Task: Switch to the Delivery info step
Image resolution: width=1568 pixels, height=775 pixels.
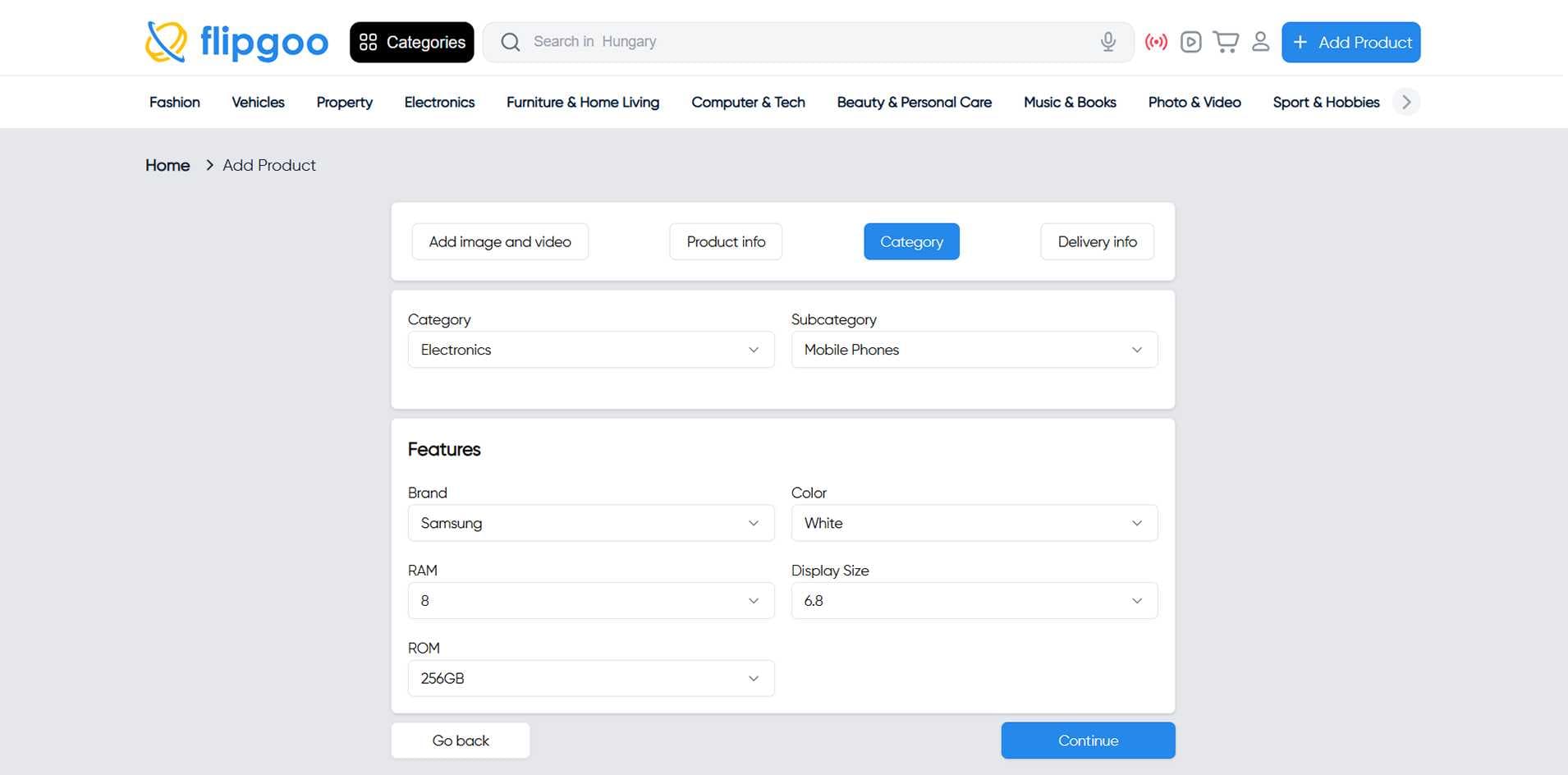Action: (1097, 242)
